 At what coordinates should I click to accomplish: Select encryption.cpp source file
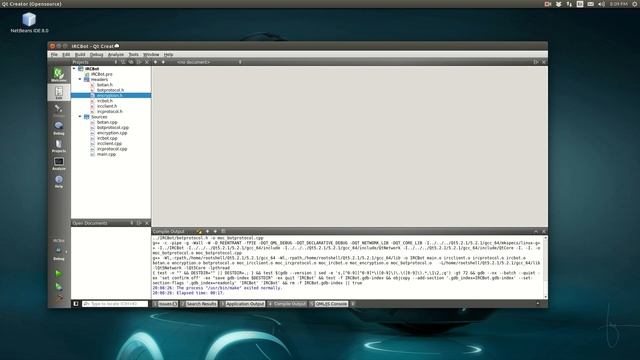click(112, 133)
